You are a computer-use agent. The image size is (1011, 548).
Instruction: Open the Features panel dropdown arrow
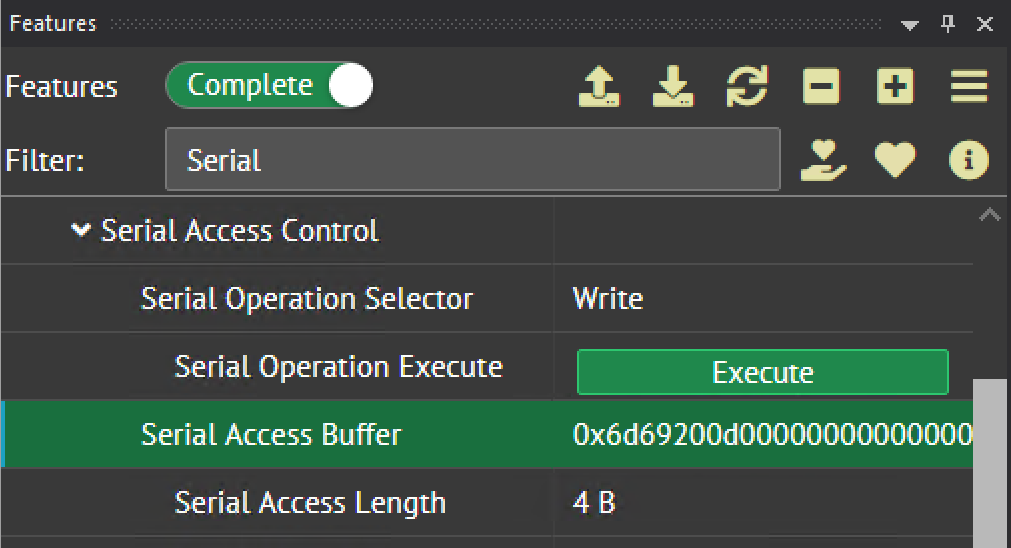909,25
